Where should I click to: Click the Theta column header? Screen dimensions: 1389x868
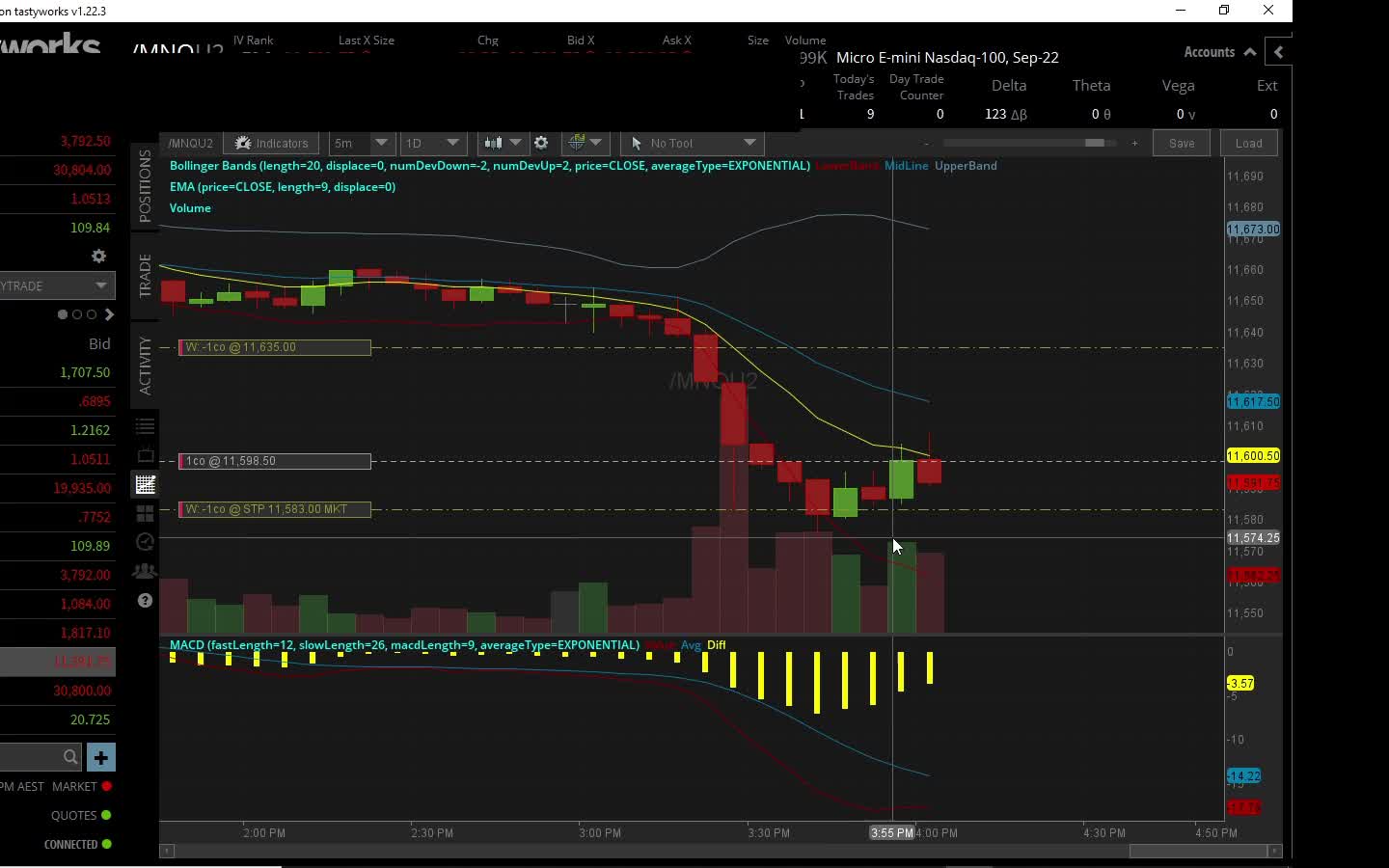(1091, 86)
